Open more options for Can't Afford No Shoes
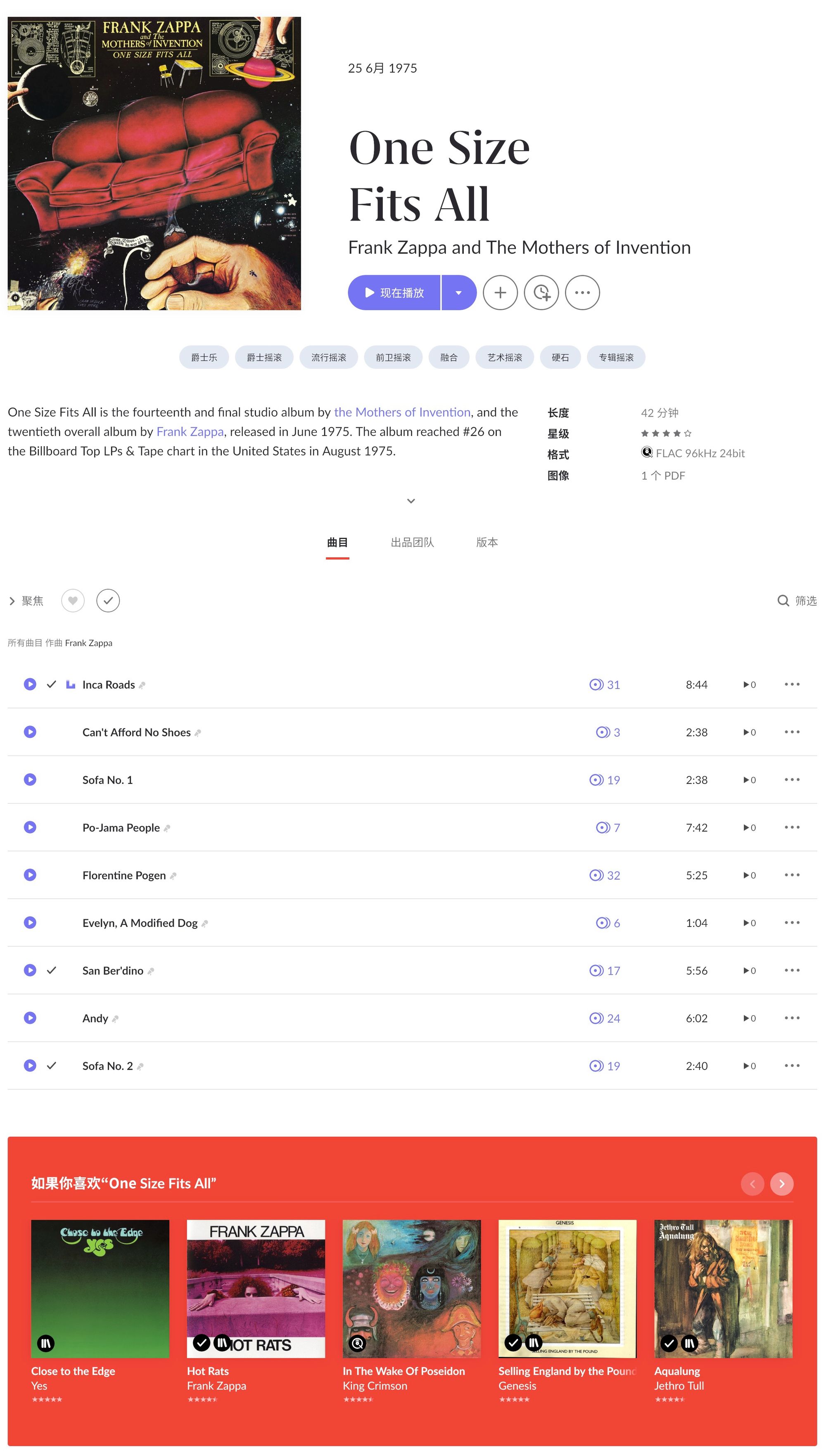This screenshot has width=826, height=1456. (x=792, y=732)
